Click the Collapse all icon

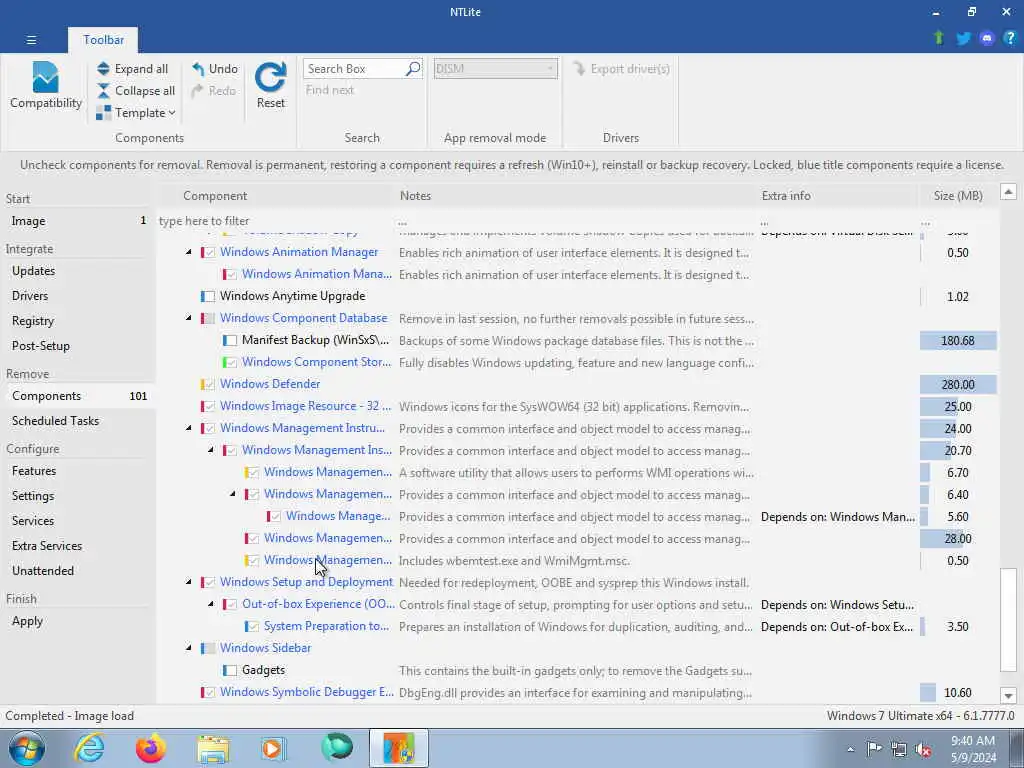(x=103, y=91)
